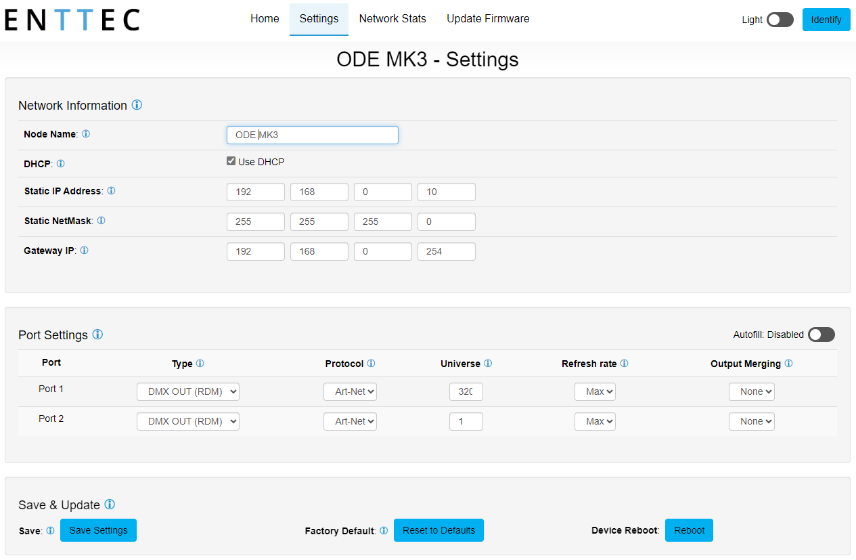
Task: Open Port 1 Output Merging dropdown
Action: click(752, 391)
